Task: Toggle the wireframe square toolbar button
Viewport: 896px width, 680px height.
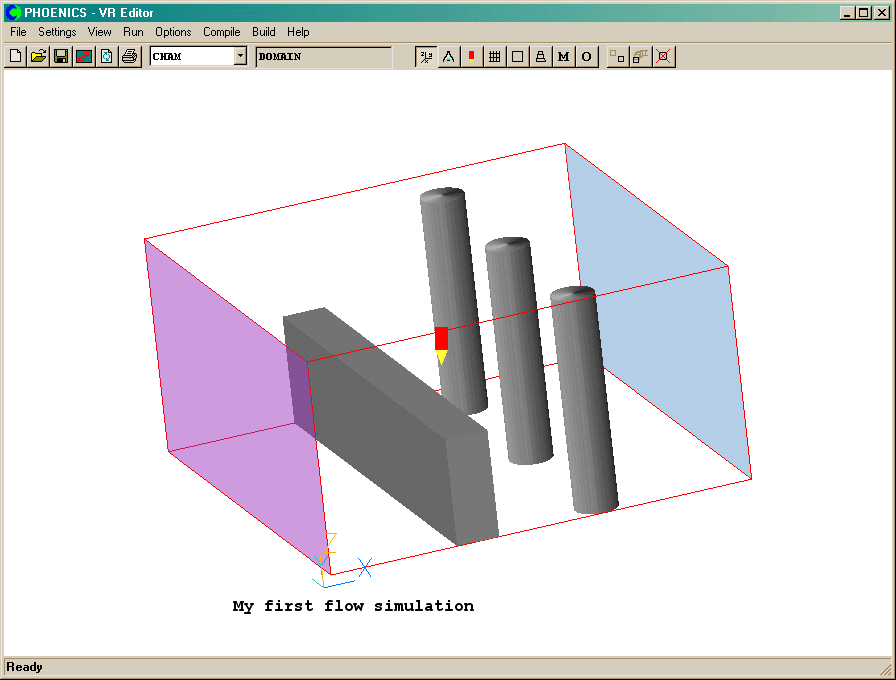Action: click(x=517, y=57)
